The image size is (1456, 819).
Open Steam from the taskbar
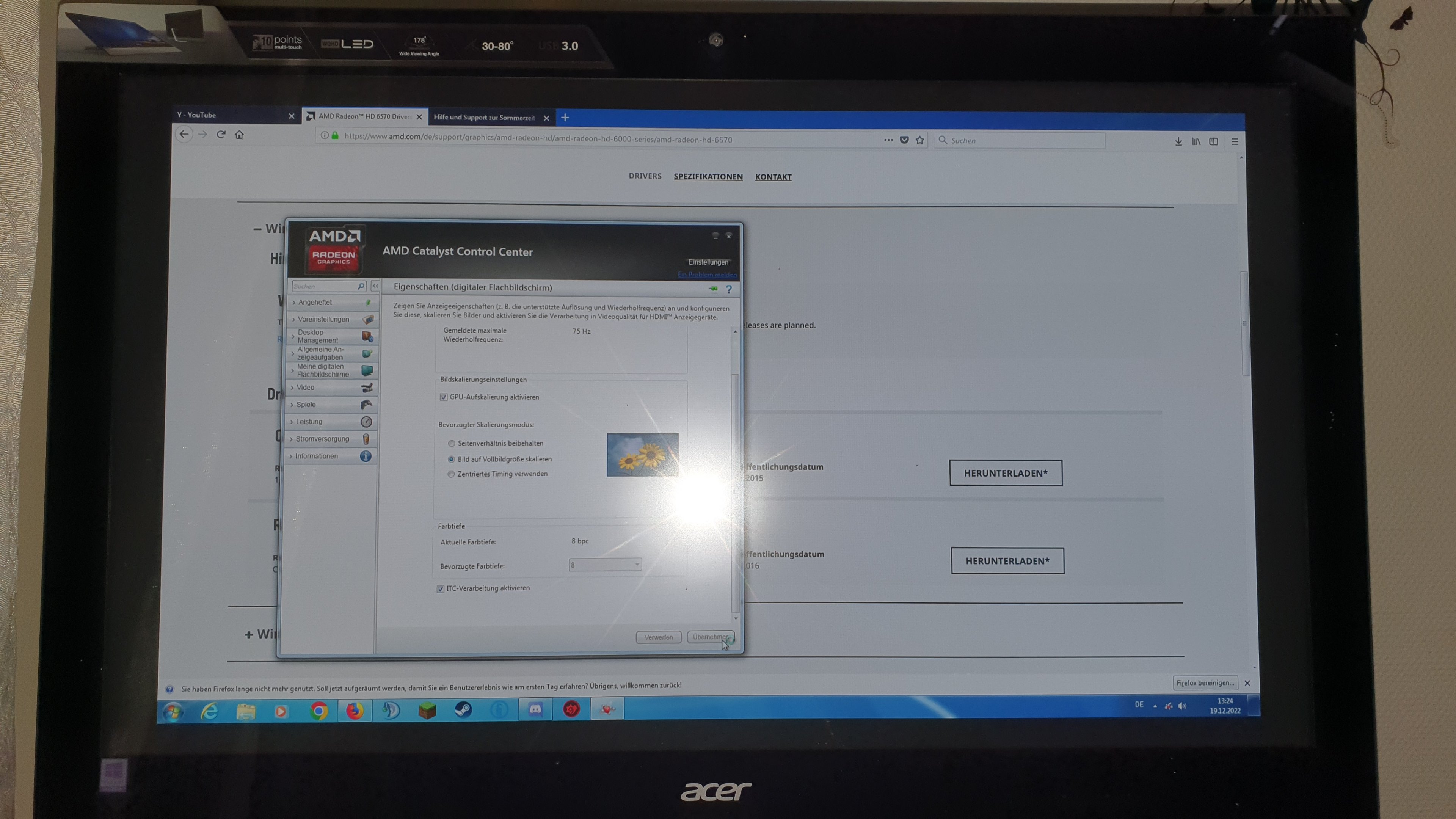click(x=463, y=710)
